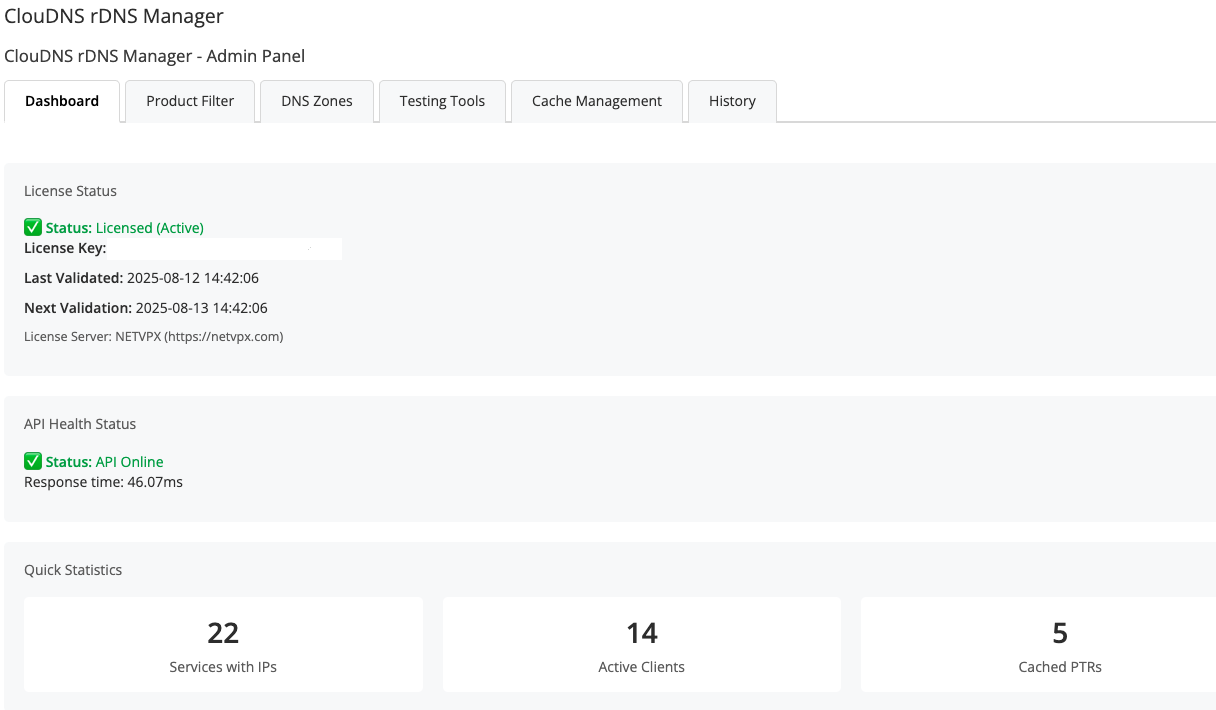View the History tab
This screenshot has height=710, width=1216.
tap(732, 101)
